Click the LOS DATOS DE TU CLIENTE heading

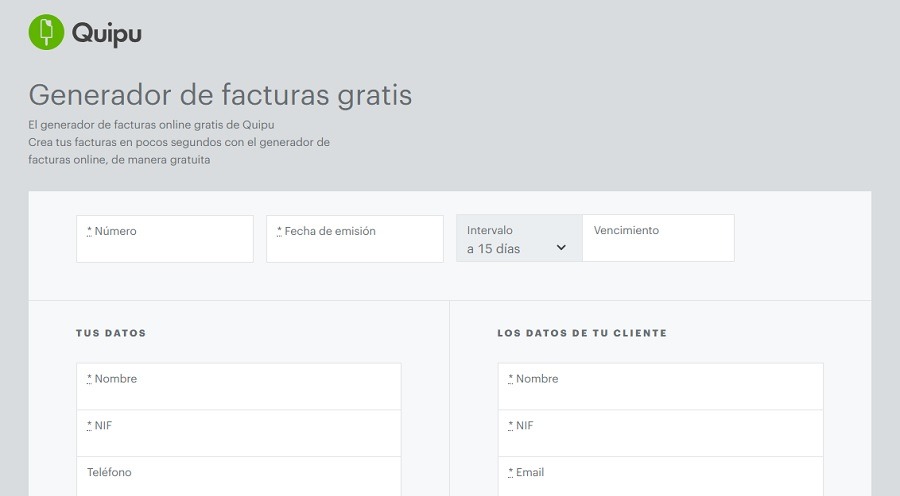pos(582,333)
